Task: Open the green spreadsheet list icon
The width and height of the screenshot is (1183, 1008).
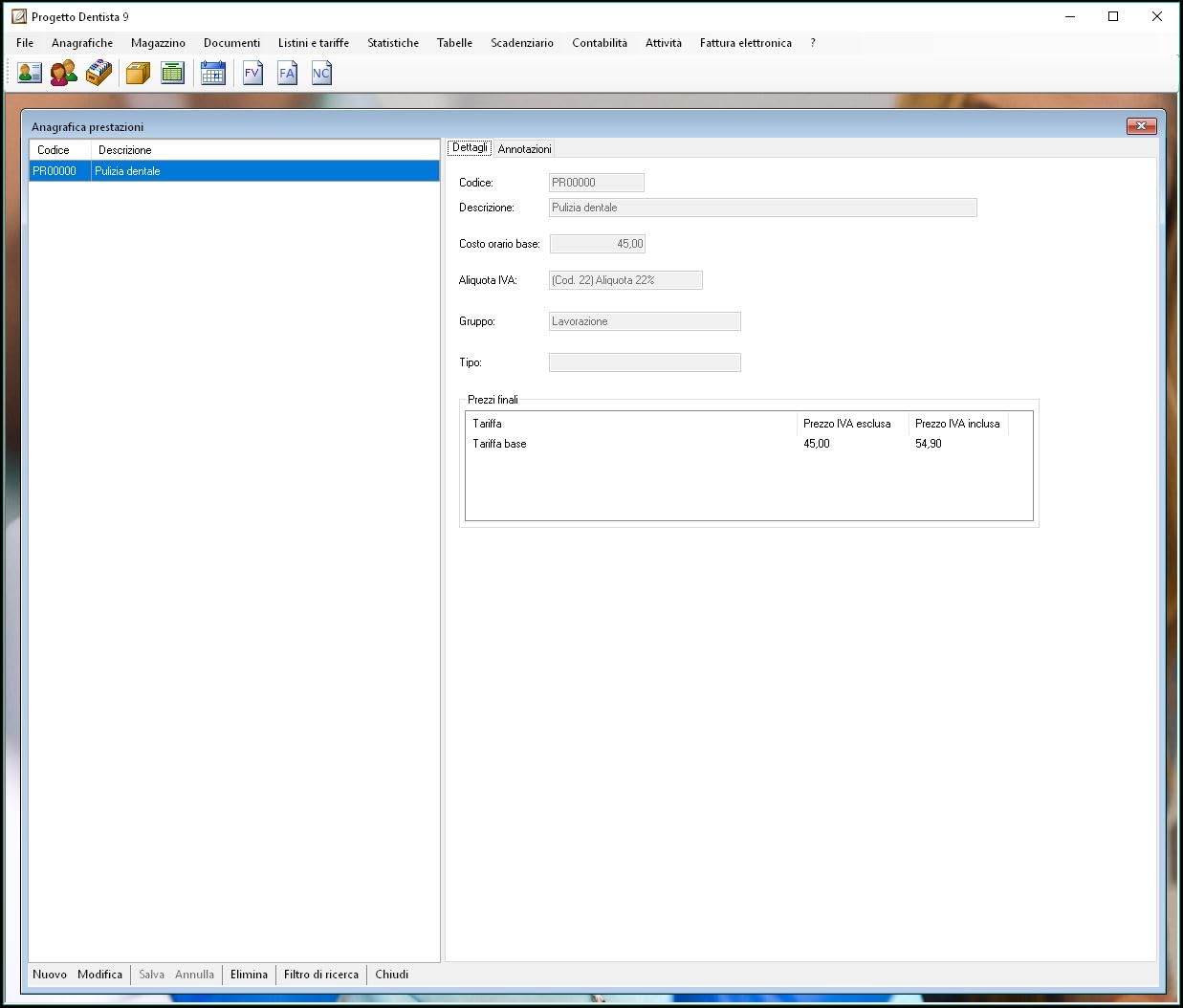Action: click(173, 73)
